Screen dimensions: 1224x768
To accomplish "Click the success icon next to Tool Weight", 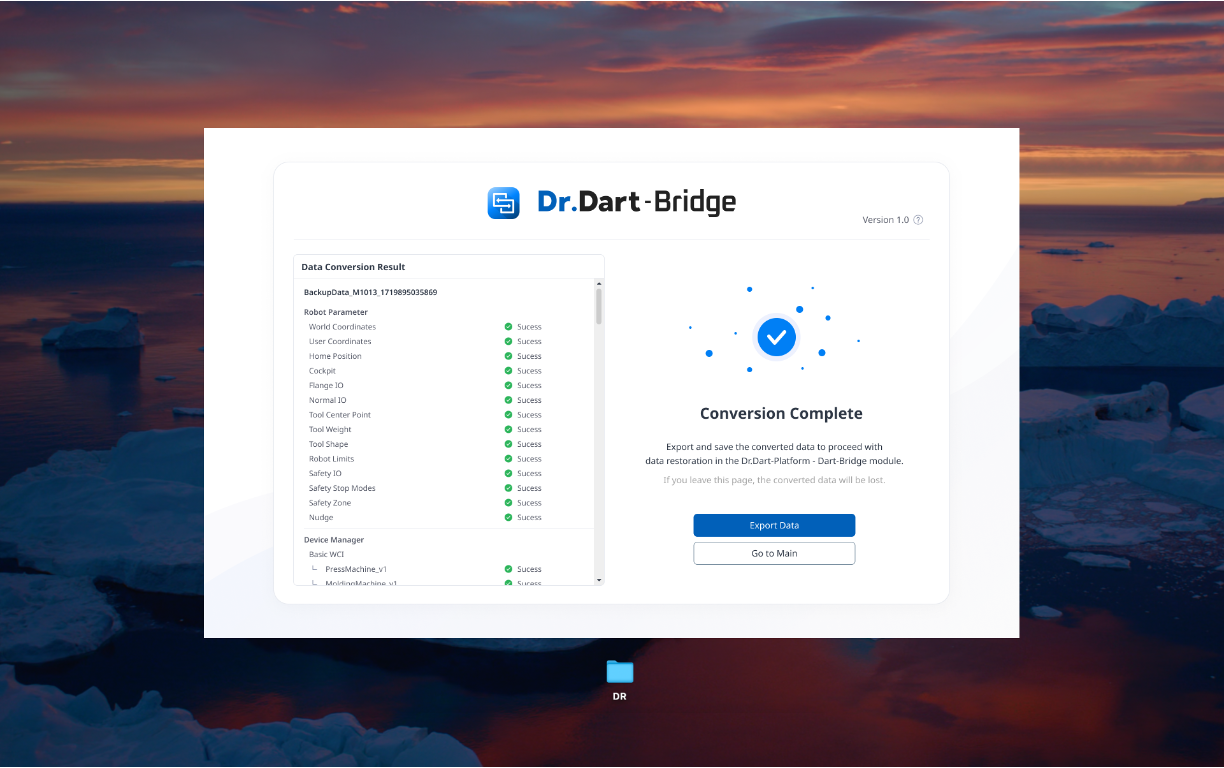I will coord(508,430).
